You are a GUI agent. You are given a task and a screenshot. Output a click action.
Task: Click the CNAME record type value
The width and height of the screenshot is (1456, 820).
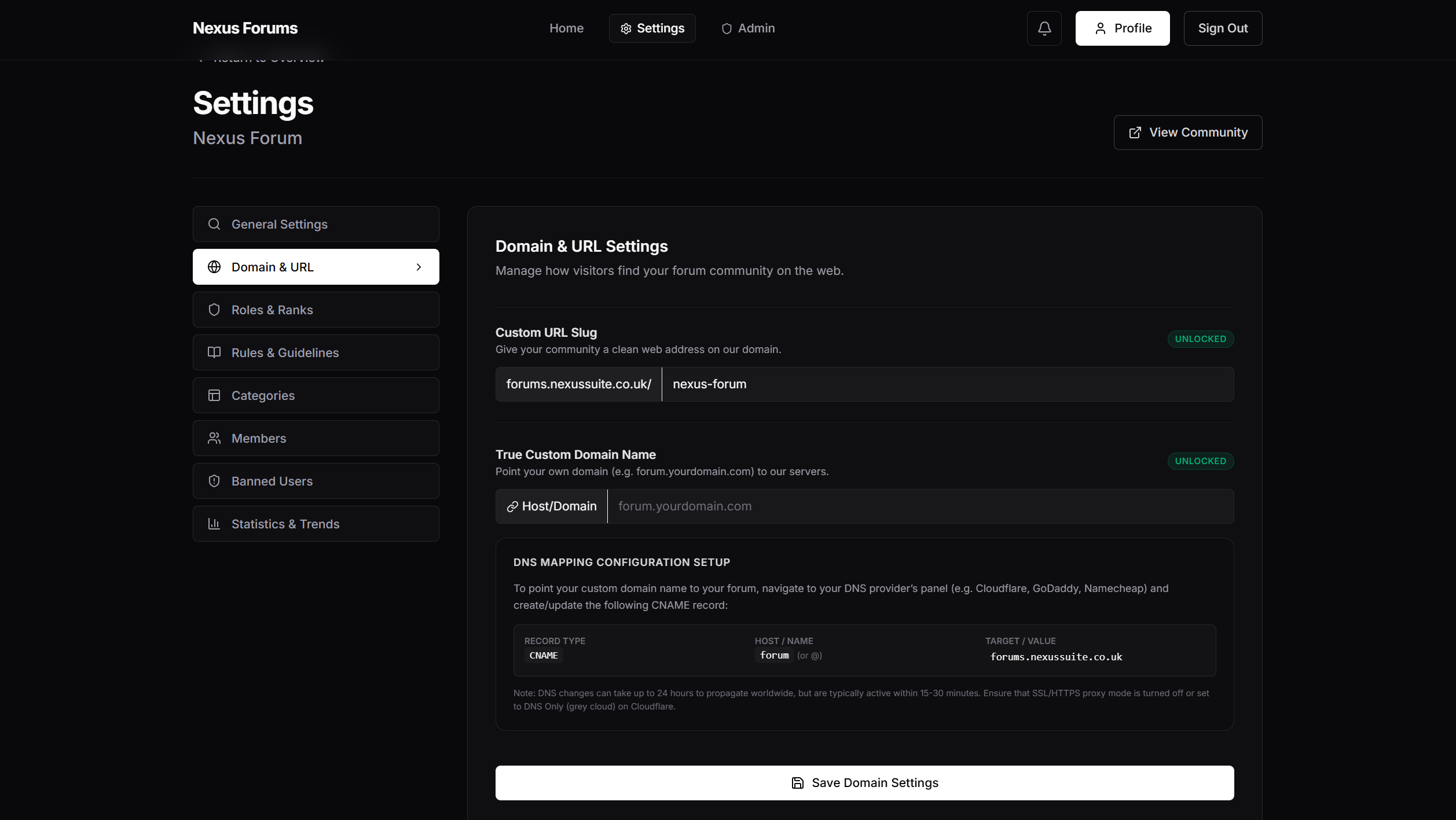(x=544, y=656)
